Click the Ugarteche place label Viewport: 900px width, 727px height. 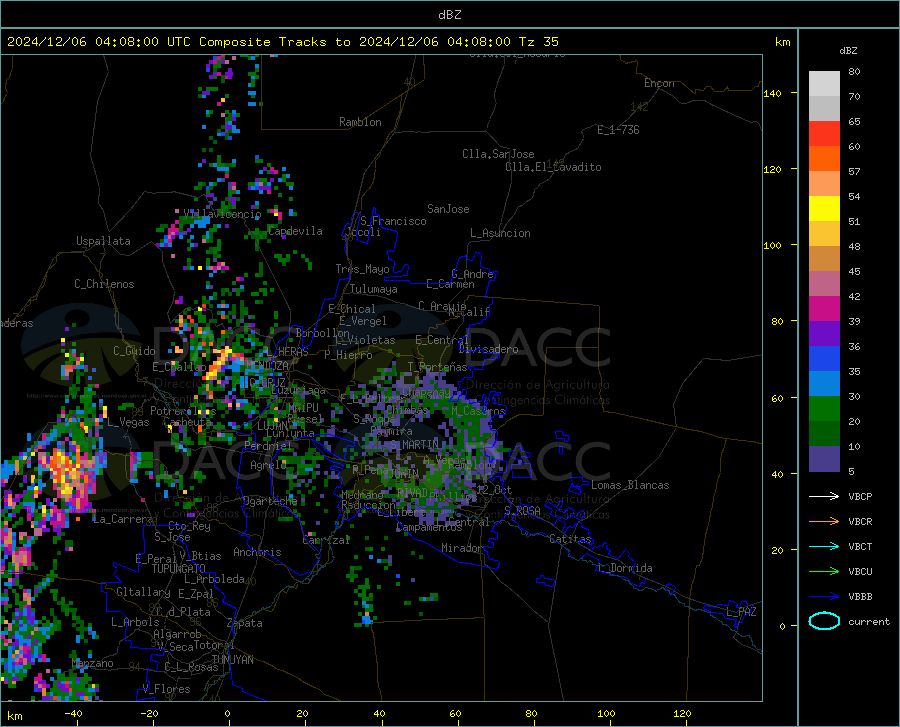(x=270, y=501)
